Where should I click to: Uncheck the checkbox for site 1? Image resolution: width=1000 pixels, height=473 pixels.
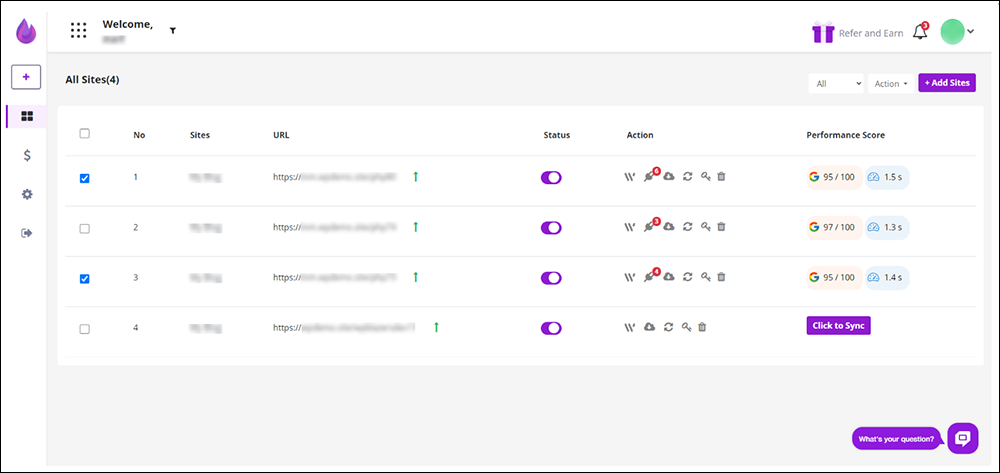pyautogui.click(x=84, y=178)
